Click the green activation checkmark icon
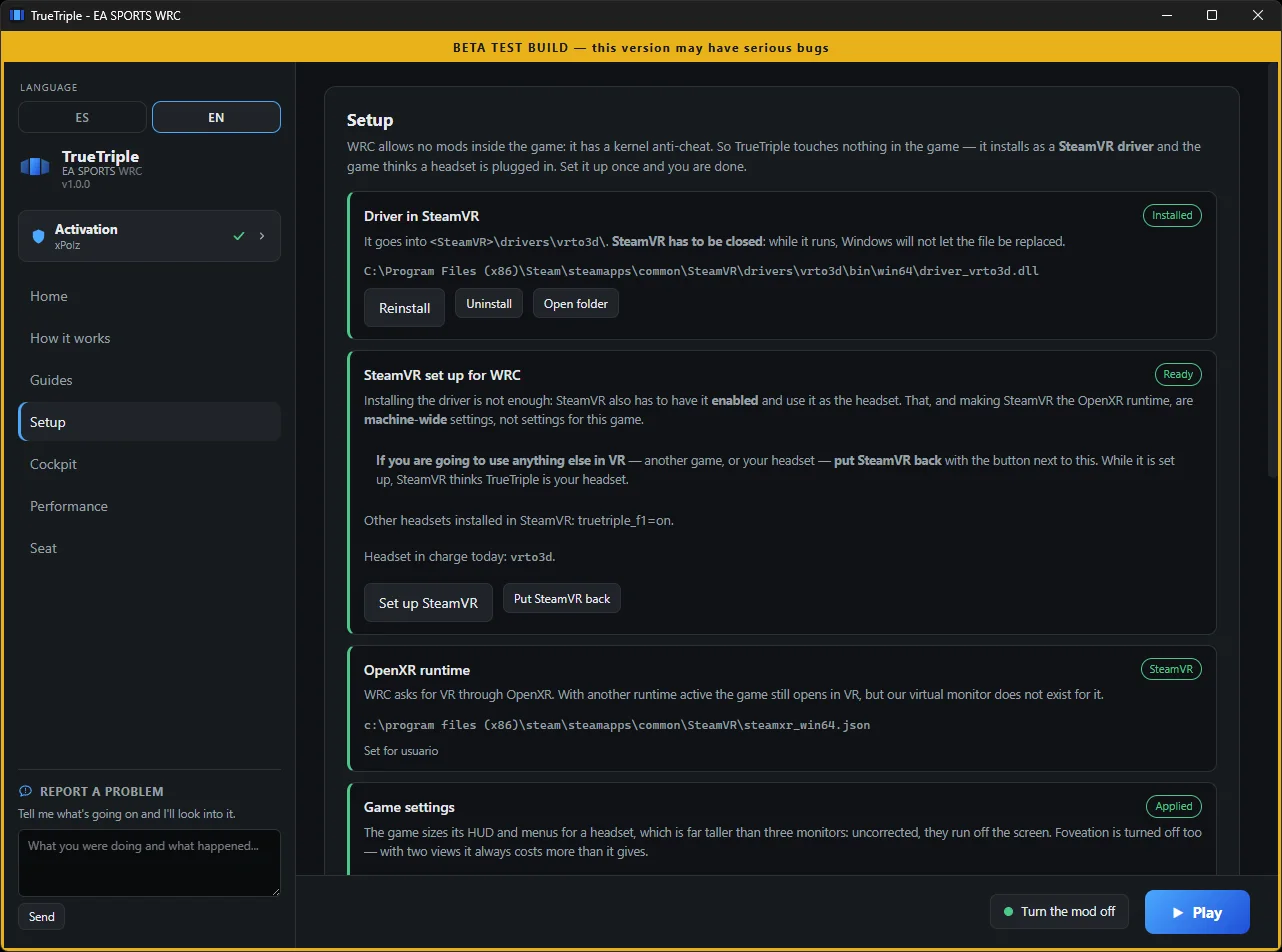The width and height of the screenshot is (1282, 952). click(x=238, y=236)
